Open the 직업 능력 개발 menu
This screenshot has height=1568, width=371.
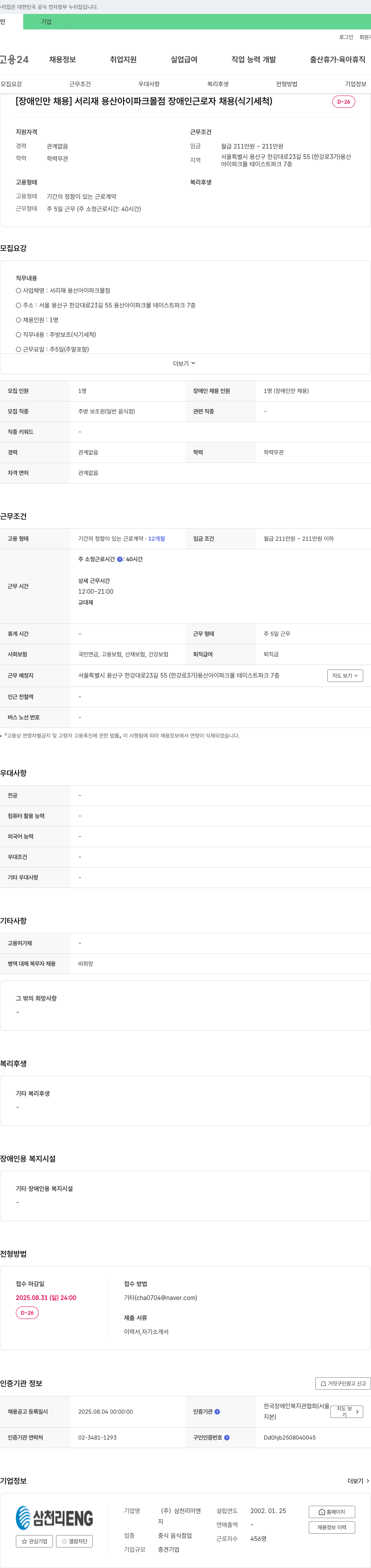pyautogui.click(x=254, y=60)
